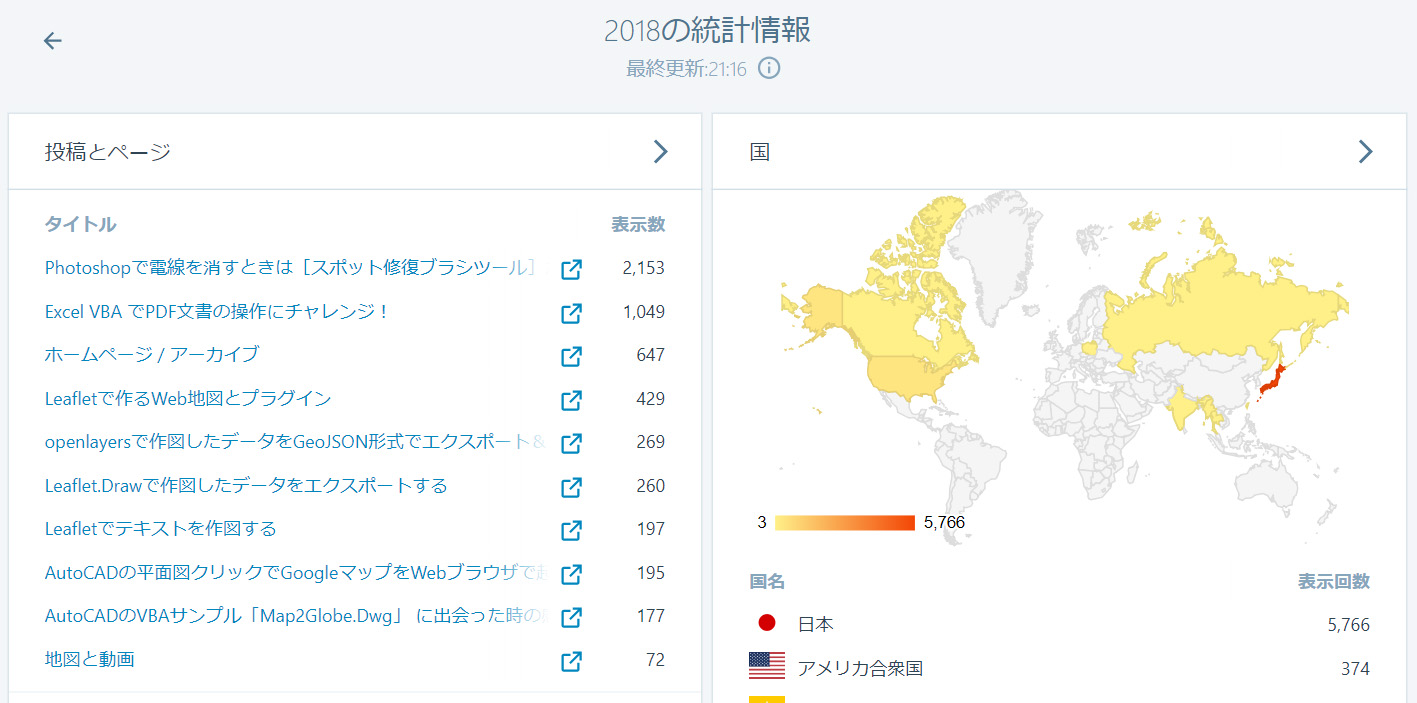Open external link icon for Excel VBA post
This screenshot has width=1417, height=703.
(571, 313)
